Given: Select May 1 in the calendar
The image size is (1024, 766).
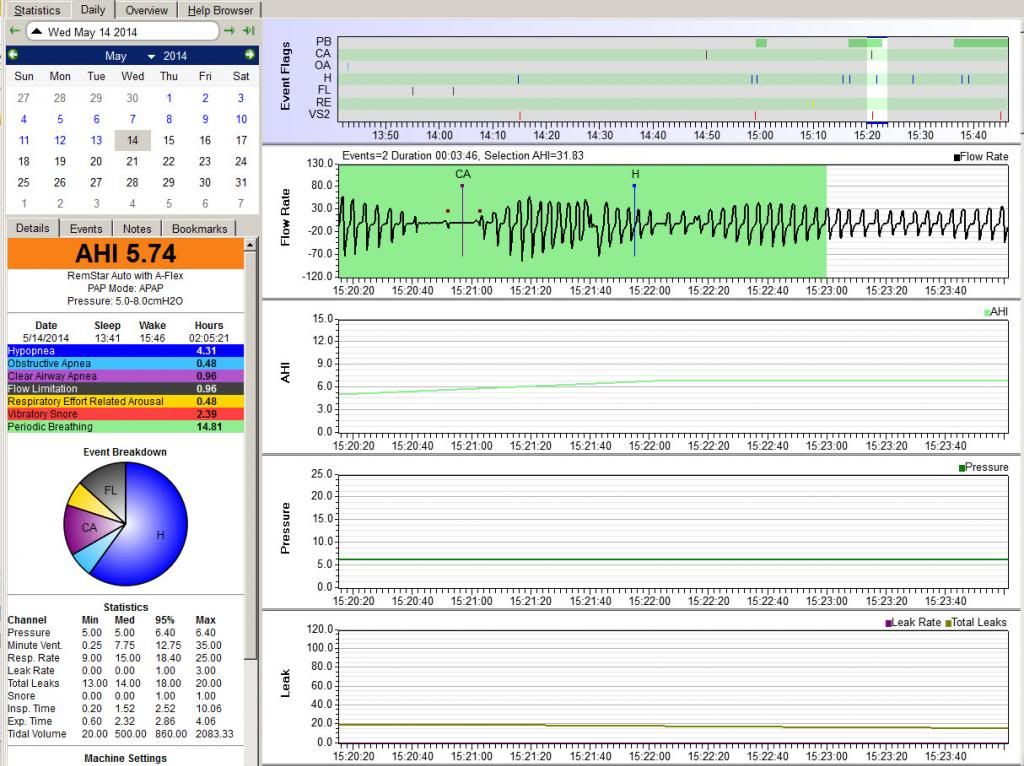Looking at the screenshot, I should click(x=168, y=98).
